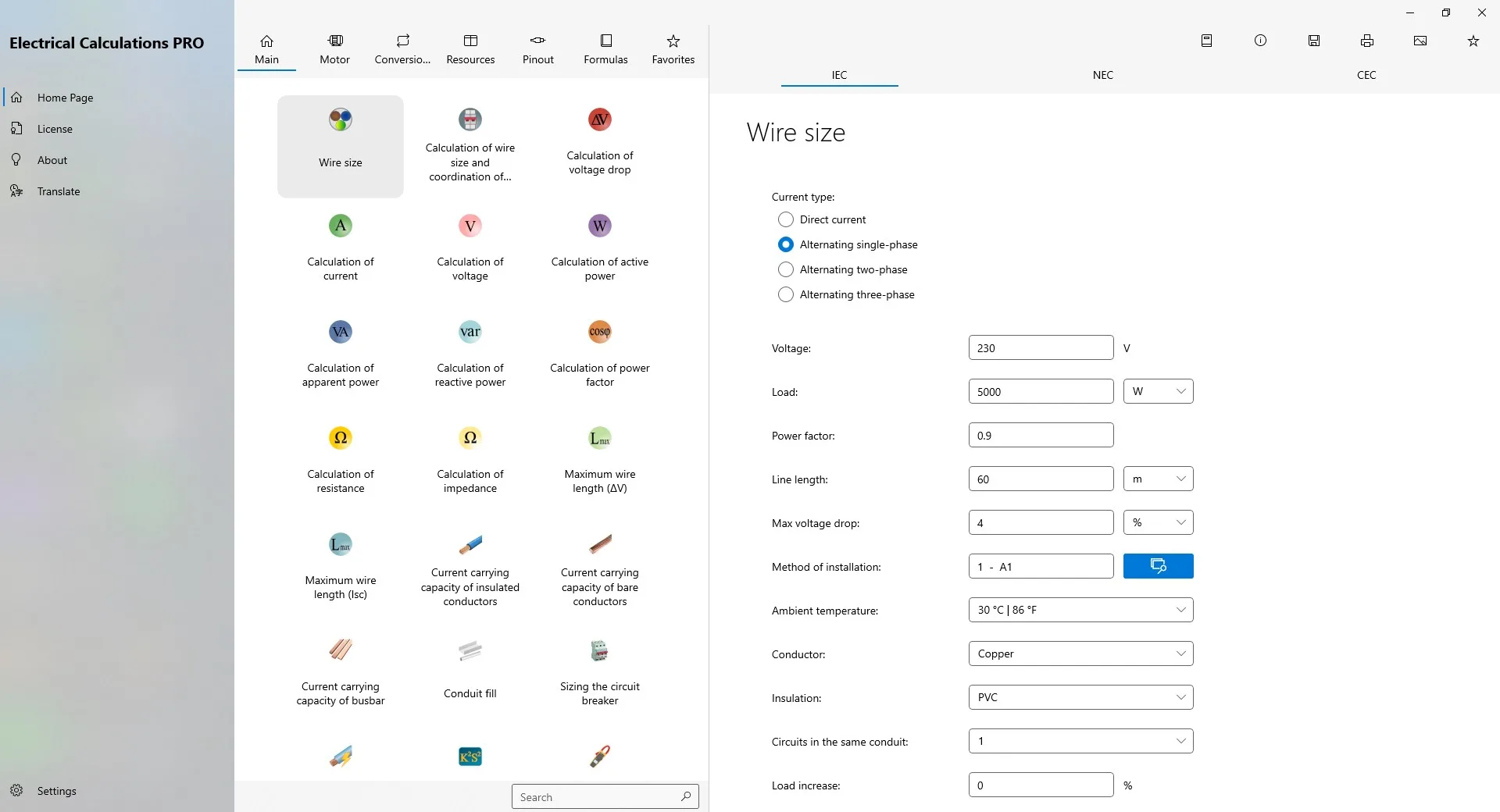Open Calculation of power factor tile
This screenshot has width=1500, height=812.
[x=600, y=359]
